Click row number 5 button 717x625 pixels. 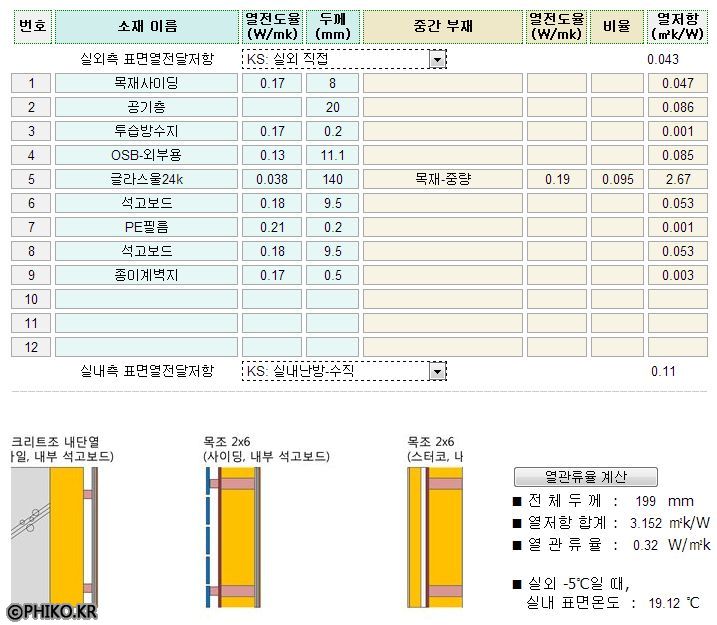click(x=31, y=179)
